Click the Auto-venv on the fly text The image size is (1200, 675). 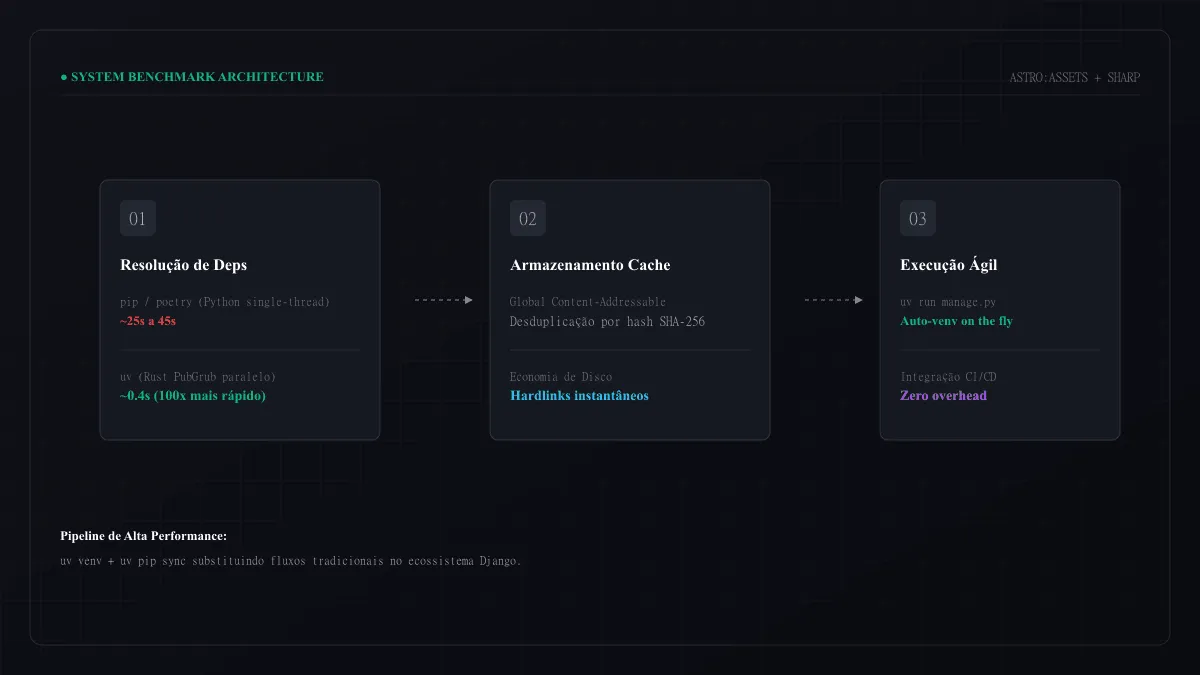(x=956, y=321)
